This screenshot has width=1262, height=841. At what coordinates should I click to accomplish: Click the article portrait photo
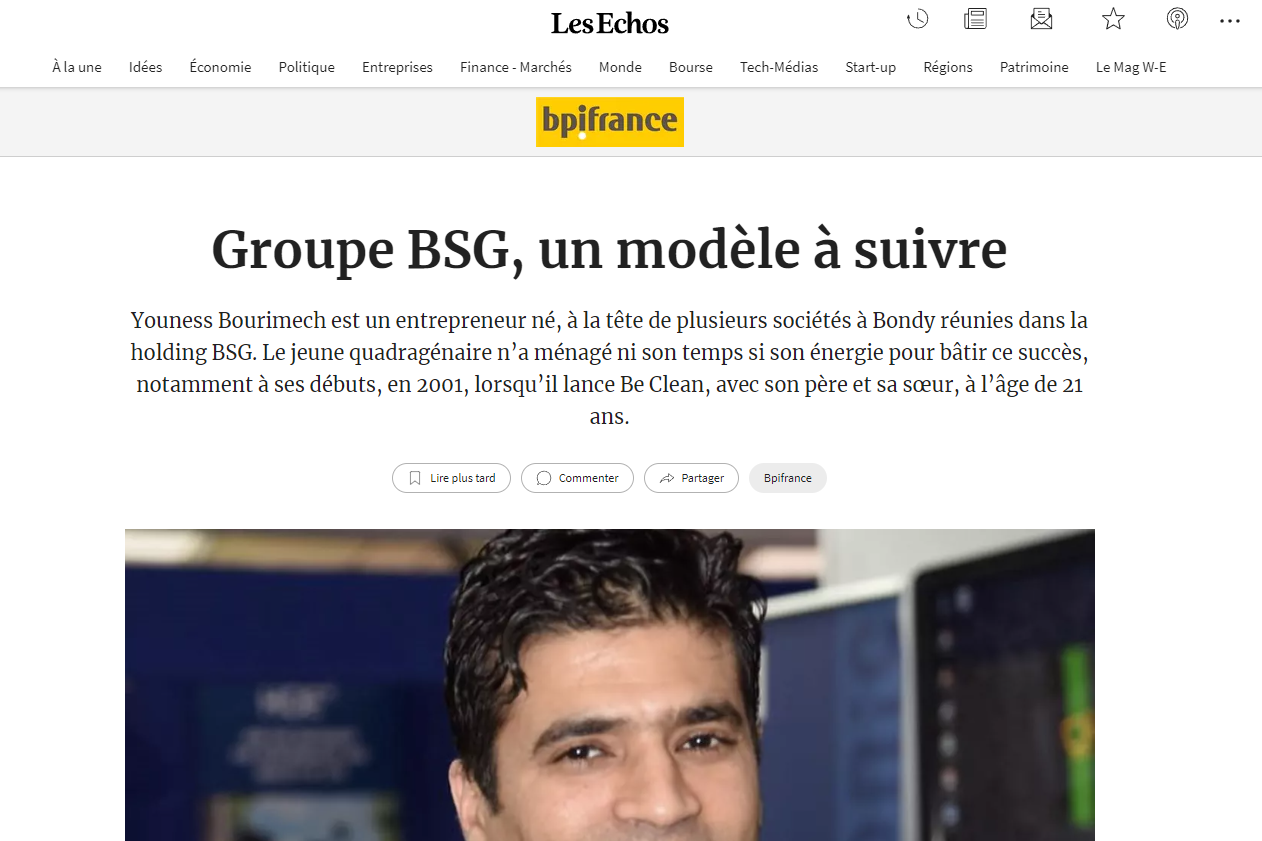(610, 685)
